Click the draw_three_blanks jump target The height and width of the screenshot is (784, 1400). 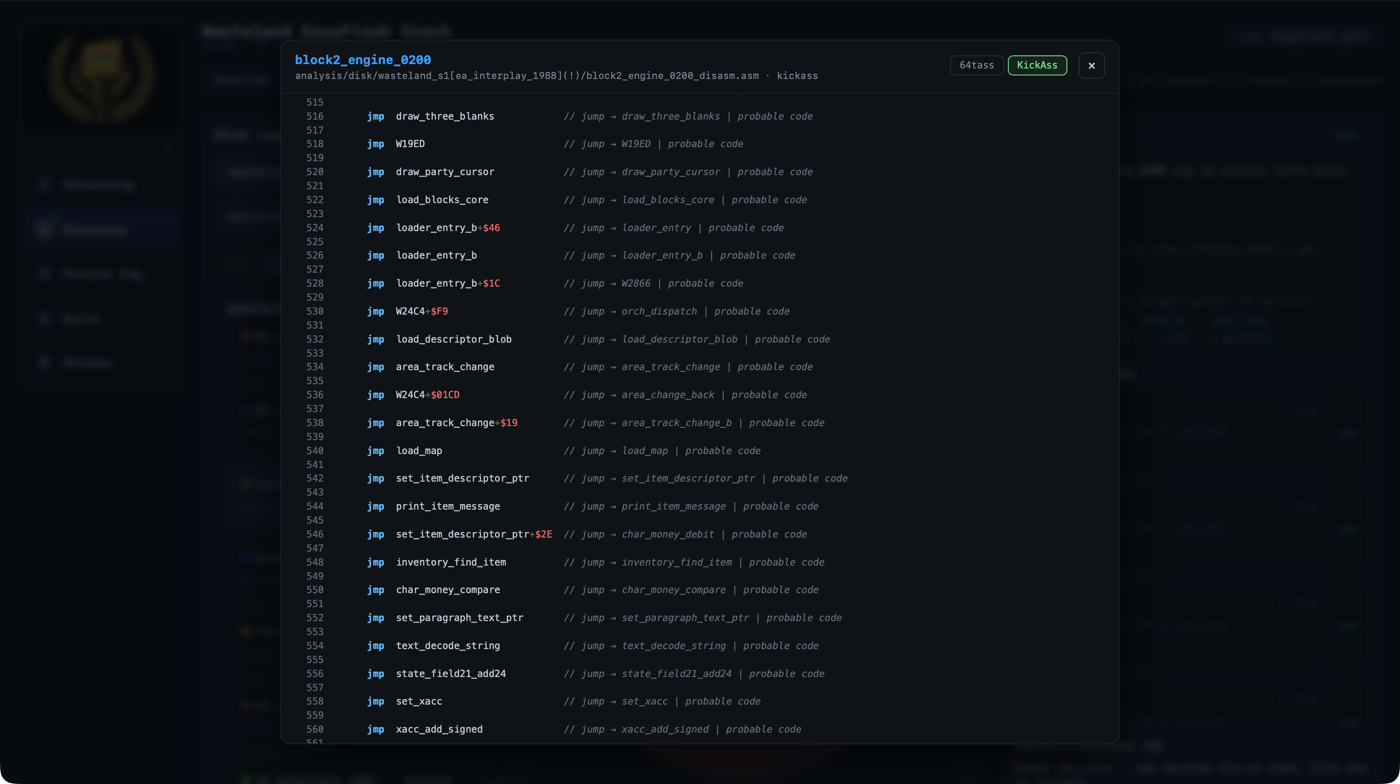tap(445, 116)
